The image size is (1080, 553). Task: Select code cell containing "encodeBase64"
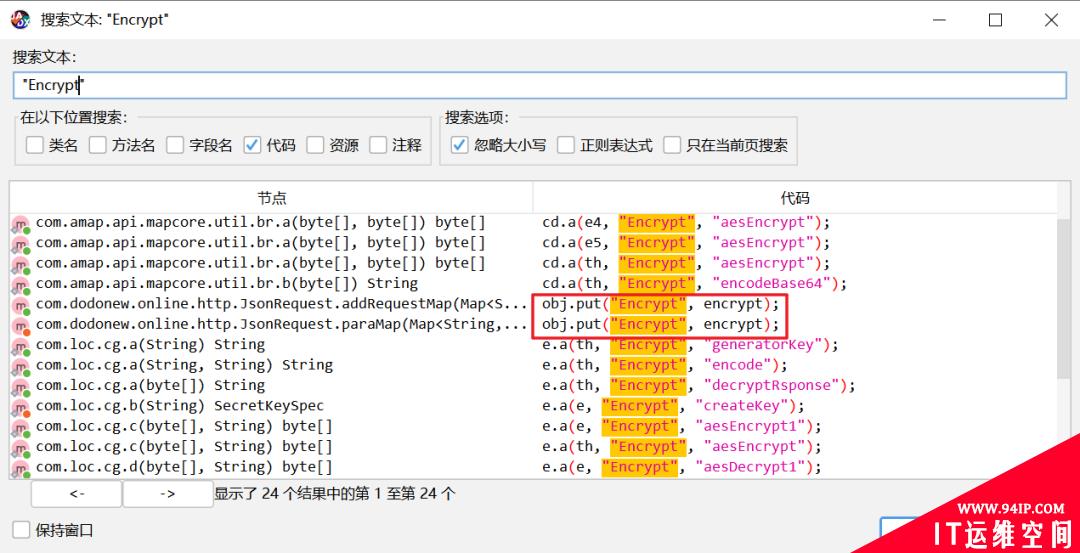coord(695,284)
